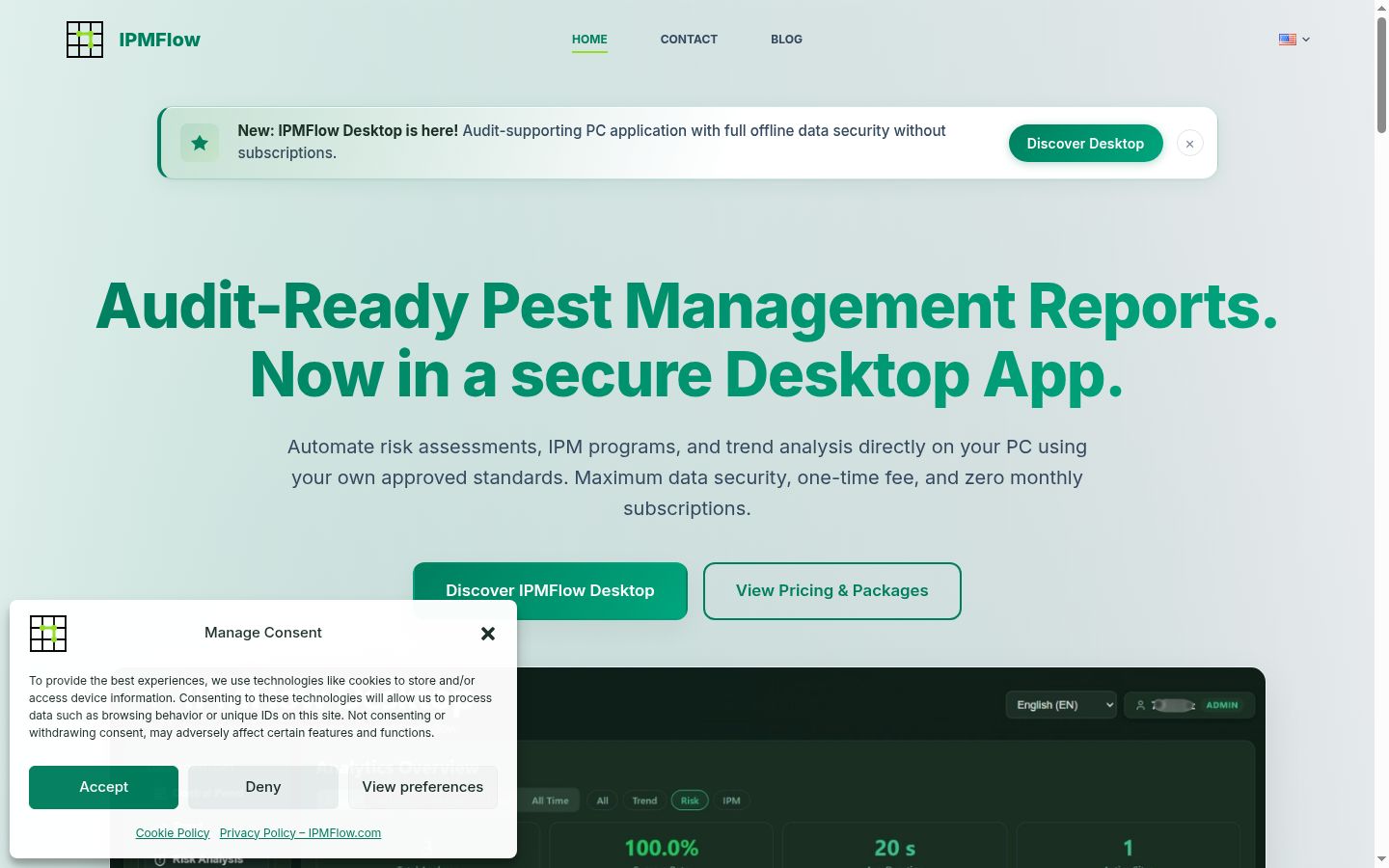Select the IPM filter pill
Viewport: 1389px width, 868px height.
(x=732, y=800)
